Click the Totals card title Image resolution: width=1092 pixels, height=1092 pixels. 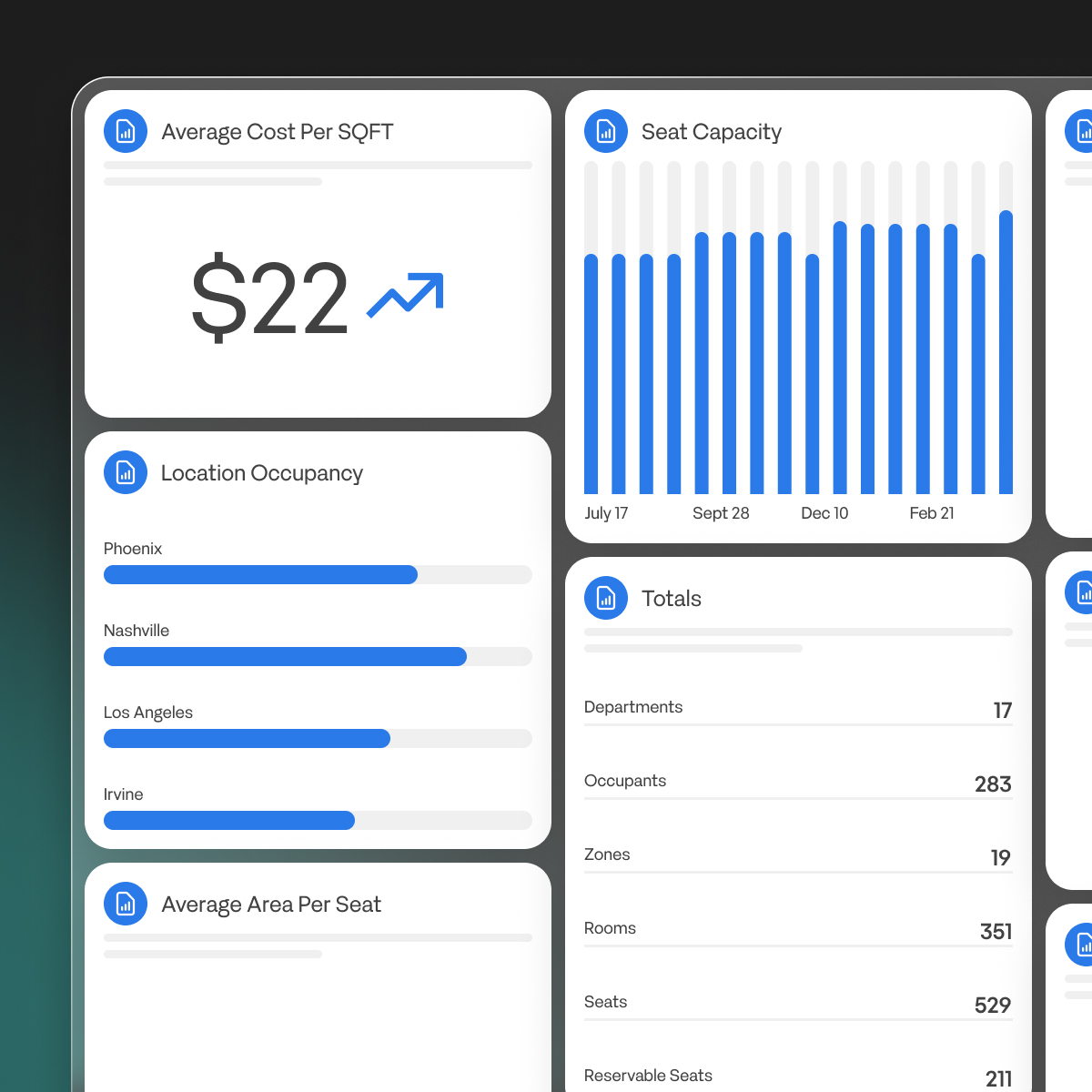[672, 599]
